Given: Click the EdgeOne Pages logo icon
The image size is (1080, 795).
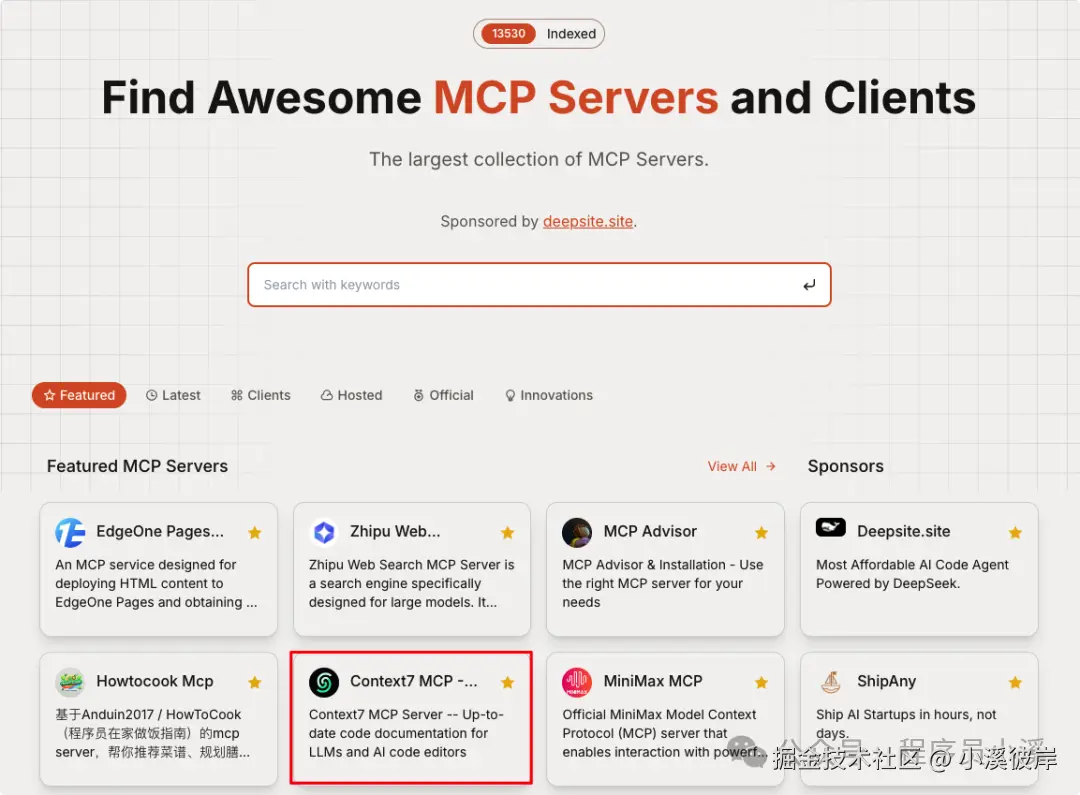Looking at the screenshot, I should point(70,533).
